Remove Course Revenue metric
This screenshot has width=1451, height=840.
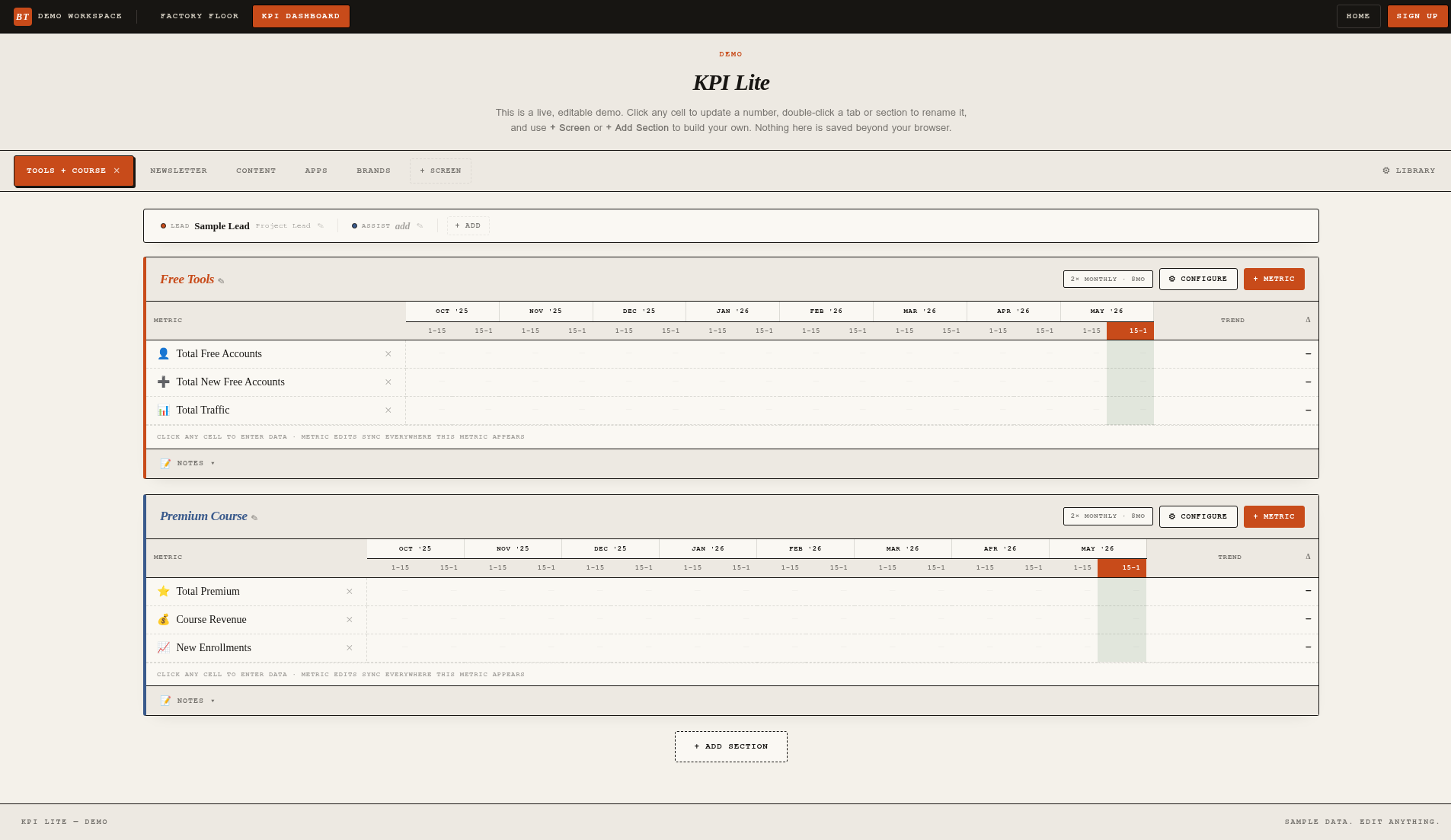350,620
